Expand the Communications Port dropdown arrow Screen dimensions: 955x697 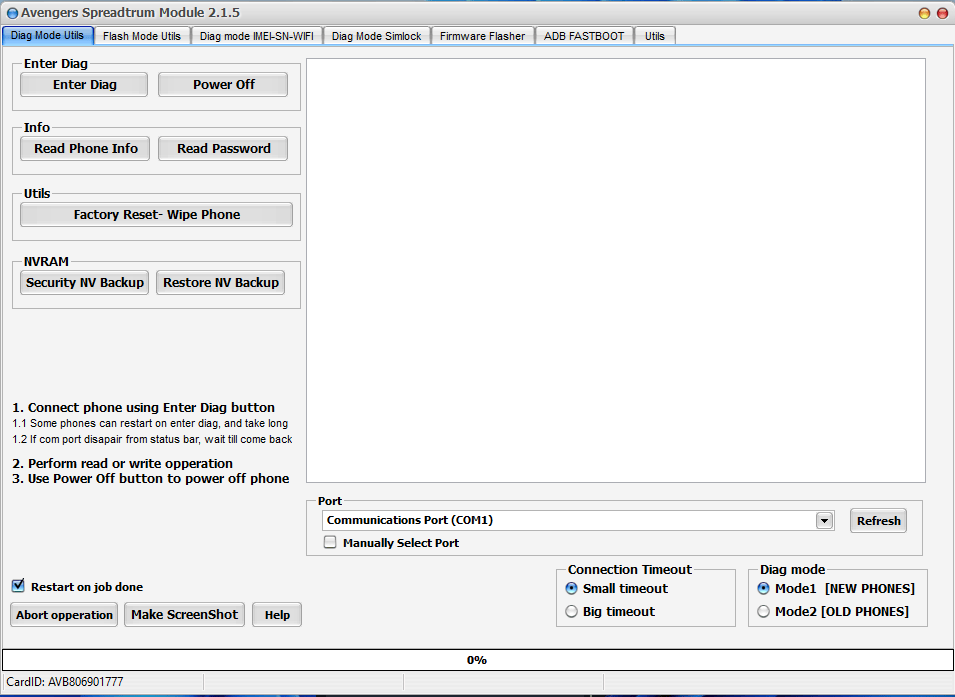tap(824, 520)
